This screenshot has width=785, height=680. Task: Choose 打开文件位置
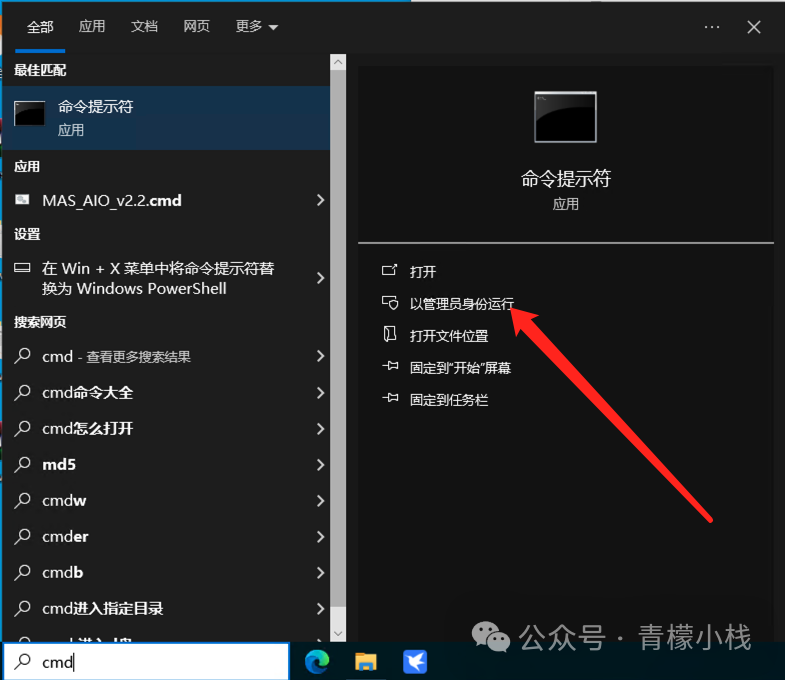point(449,335)
